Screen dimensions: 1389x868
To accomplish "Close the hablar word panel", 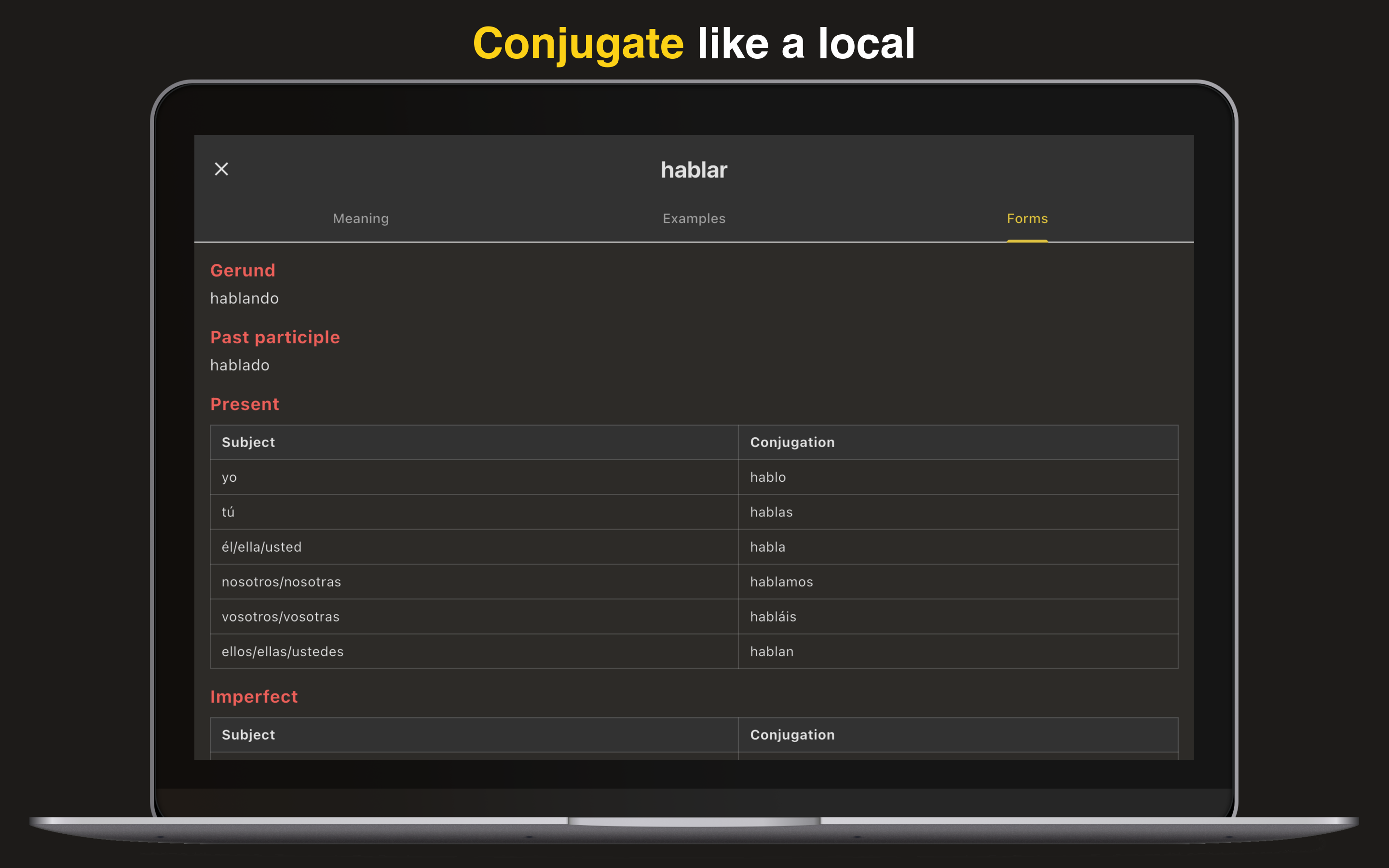I will (x=221, y=169).
